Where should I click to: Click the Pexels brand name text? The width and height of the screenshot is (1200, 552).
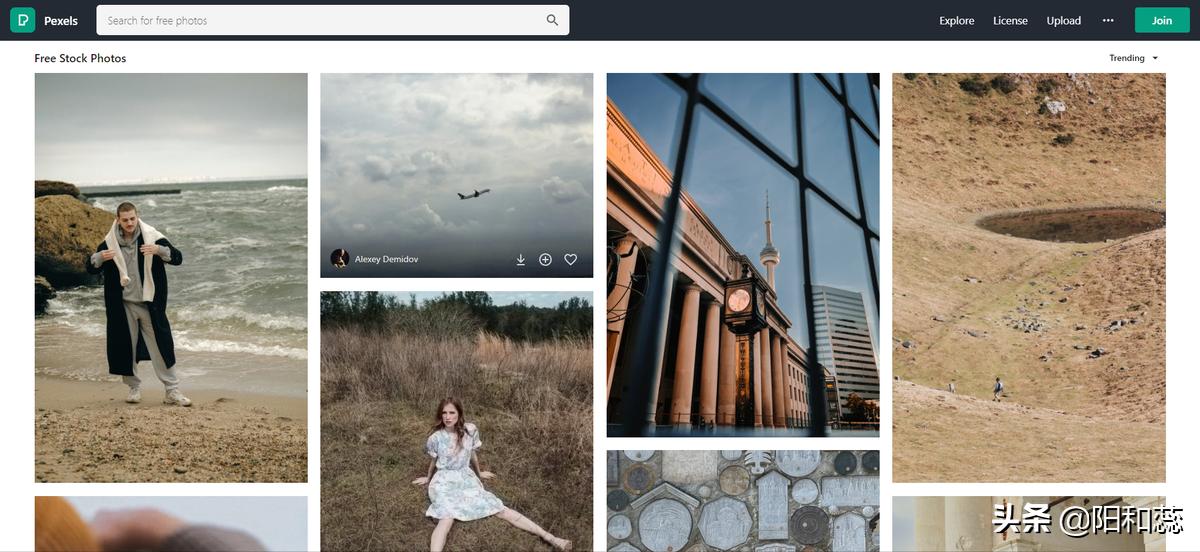61,20
